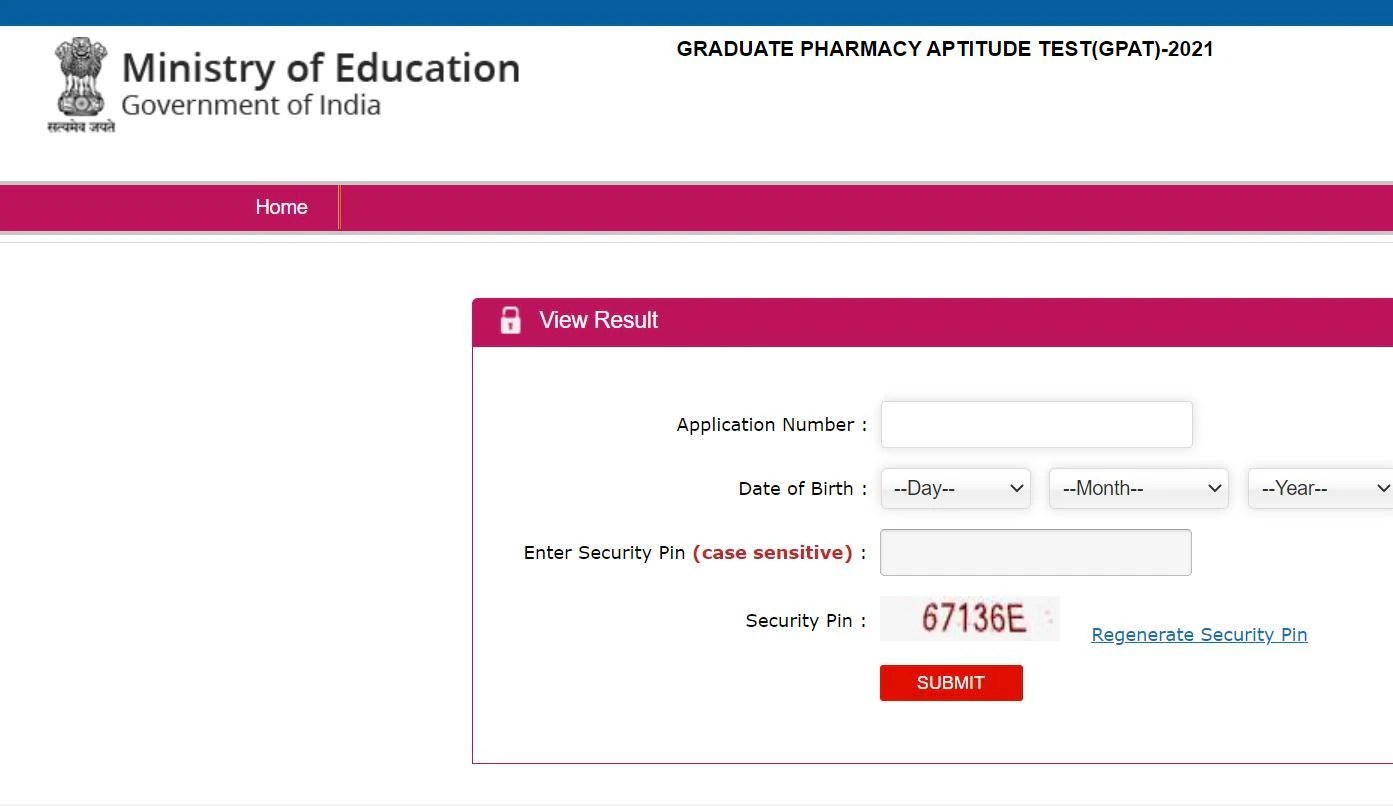Click the India national emblem logo
This screenshot has width=1393, height=806.
[x=81, y=76]
